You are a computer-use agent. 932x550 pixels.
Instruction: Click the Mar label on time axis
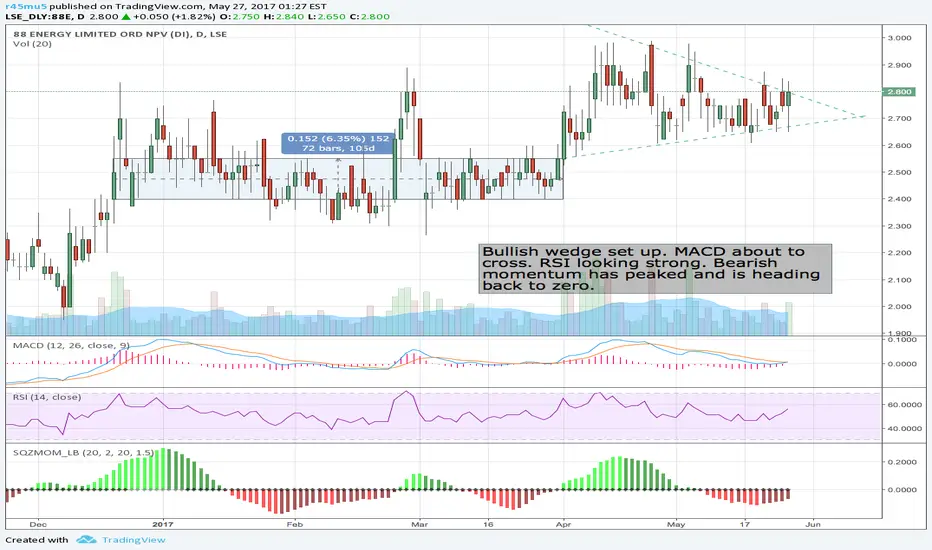tap(420, 524)
